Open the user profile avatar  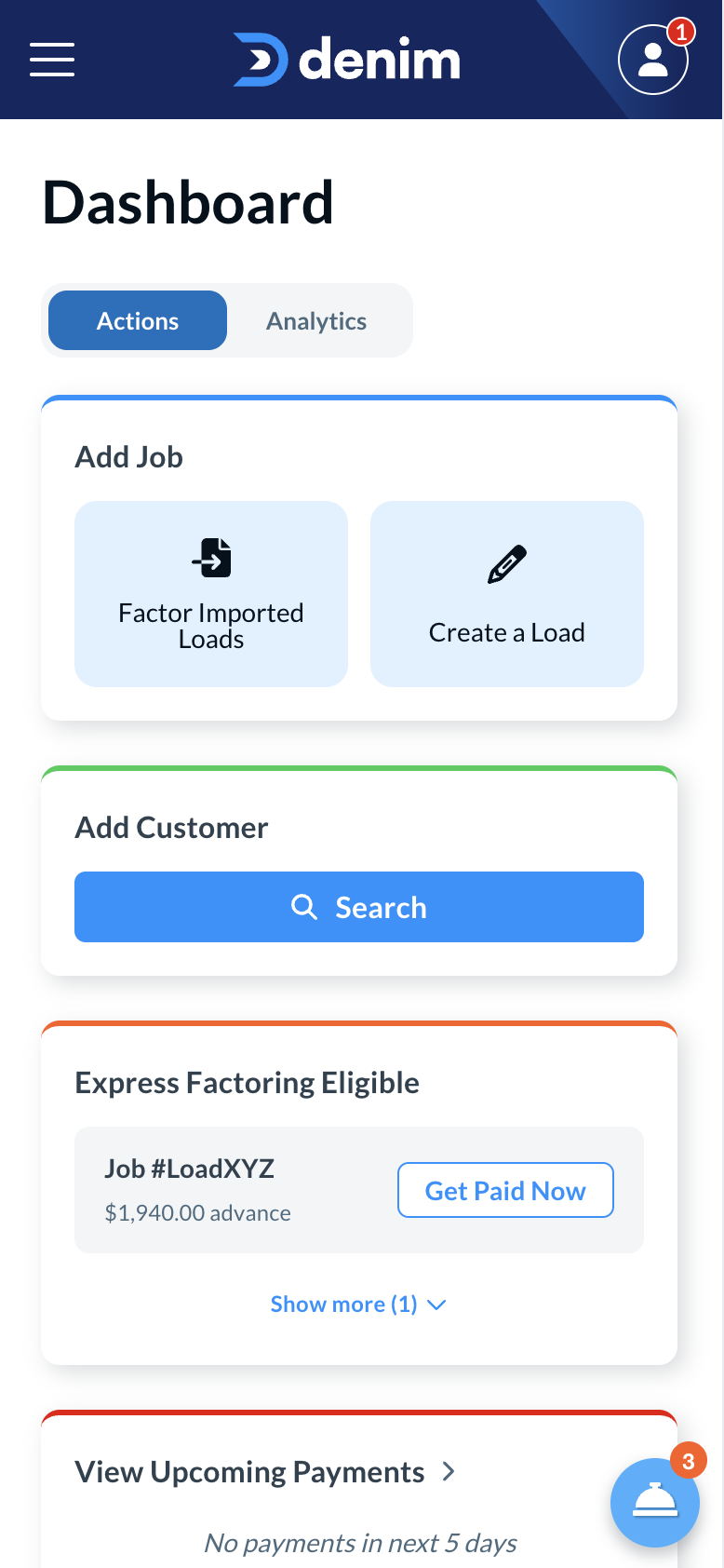click(x=652, y=61)
